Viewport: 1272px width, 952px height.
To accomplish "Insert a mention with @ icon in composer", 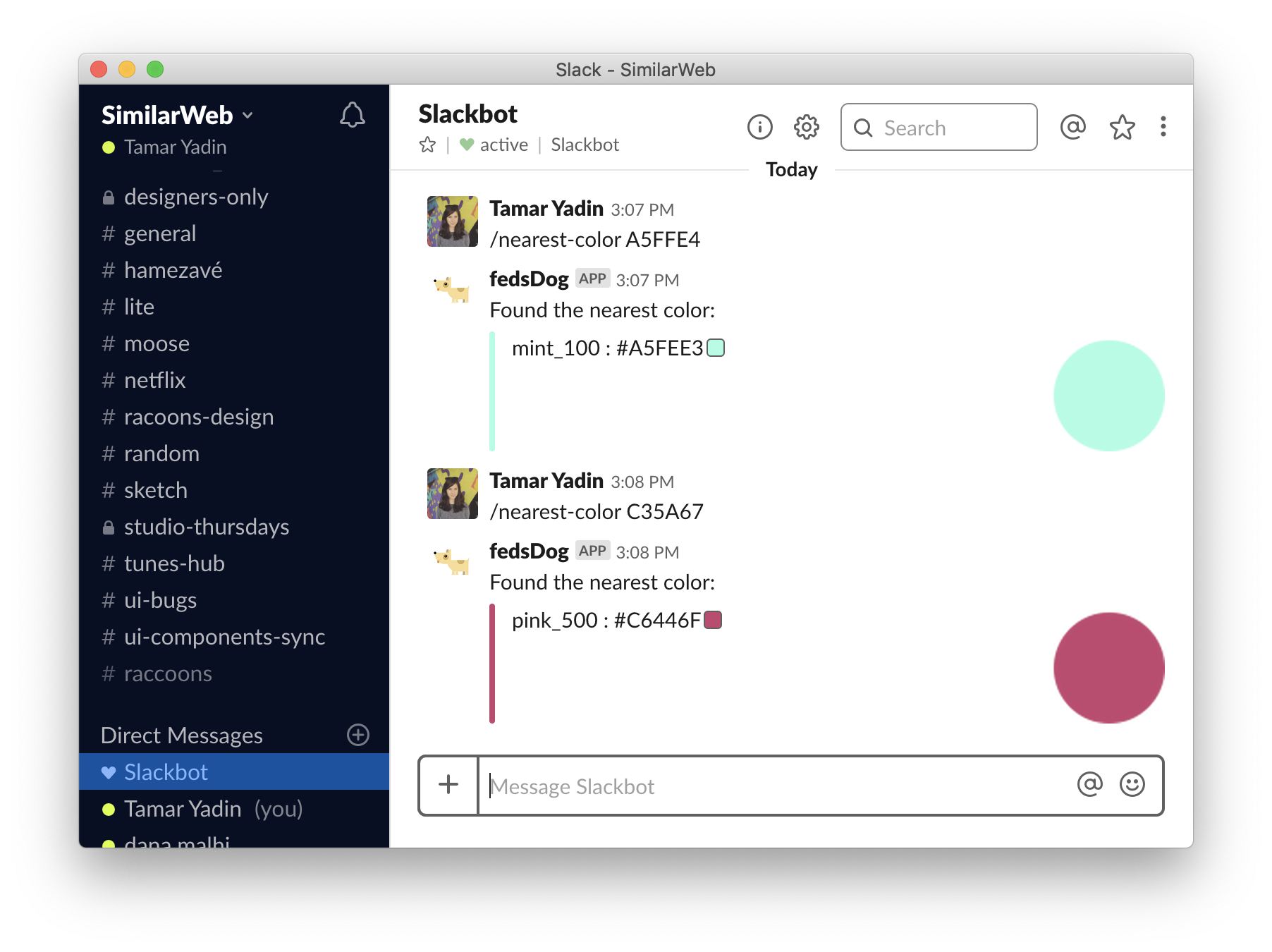I will tap(1089, 784).
